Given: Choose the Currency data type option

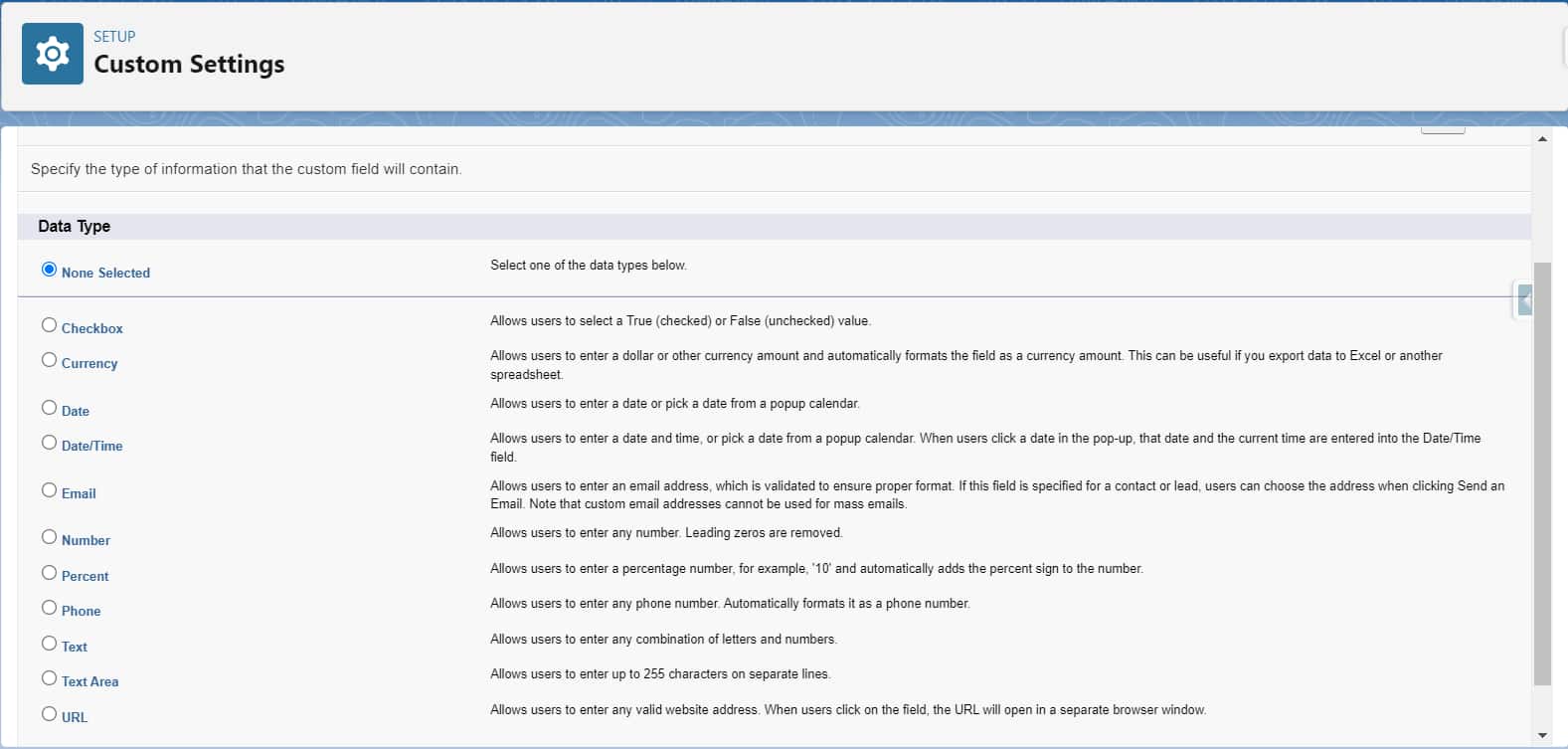Looking at the screenshot, I should 49,360.
